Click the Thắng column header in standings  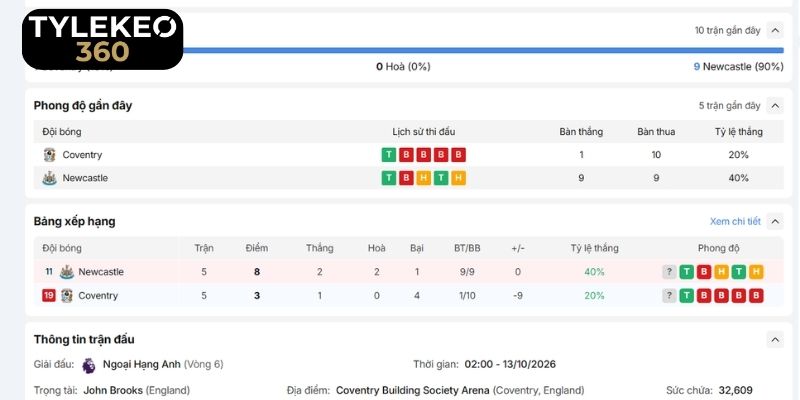(x=320, y=248)
